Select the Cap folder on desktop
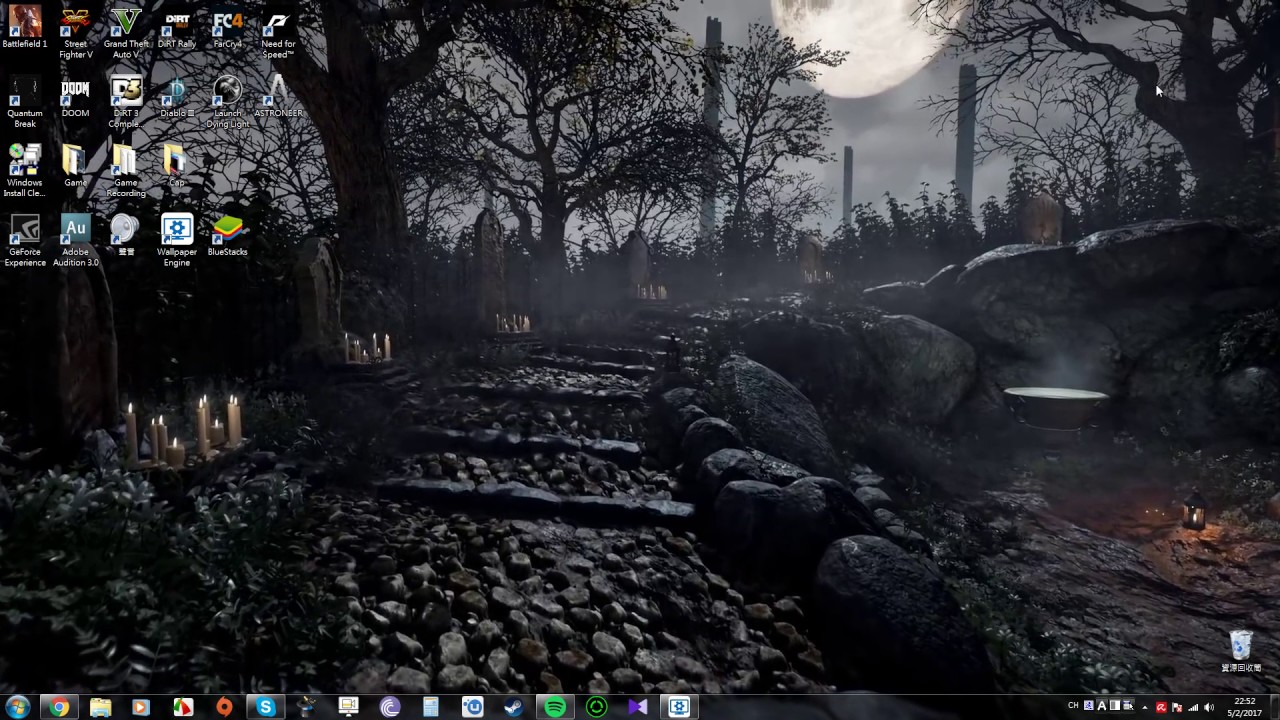 coord(177,166)
